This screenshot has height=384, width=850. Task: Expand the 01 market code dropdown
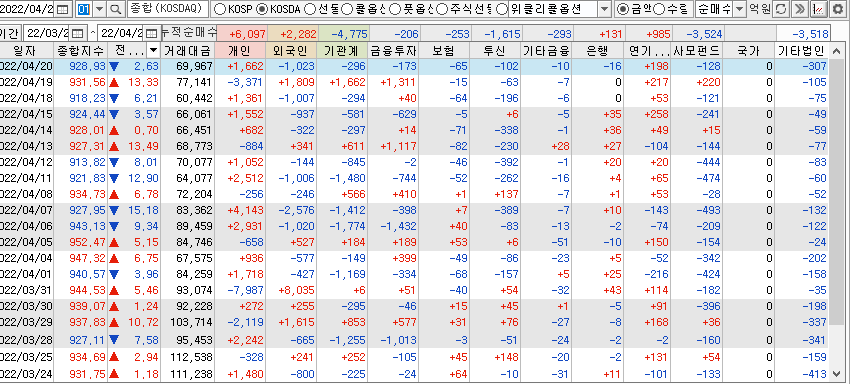[x=99, y=9]
